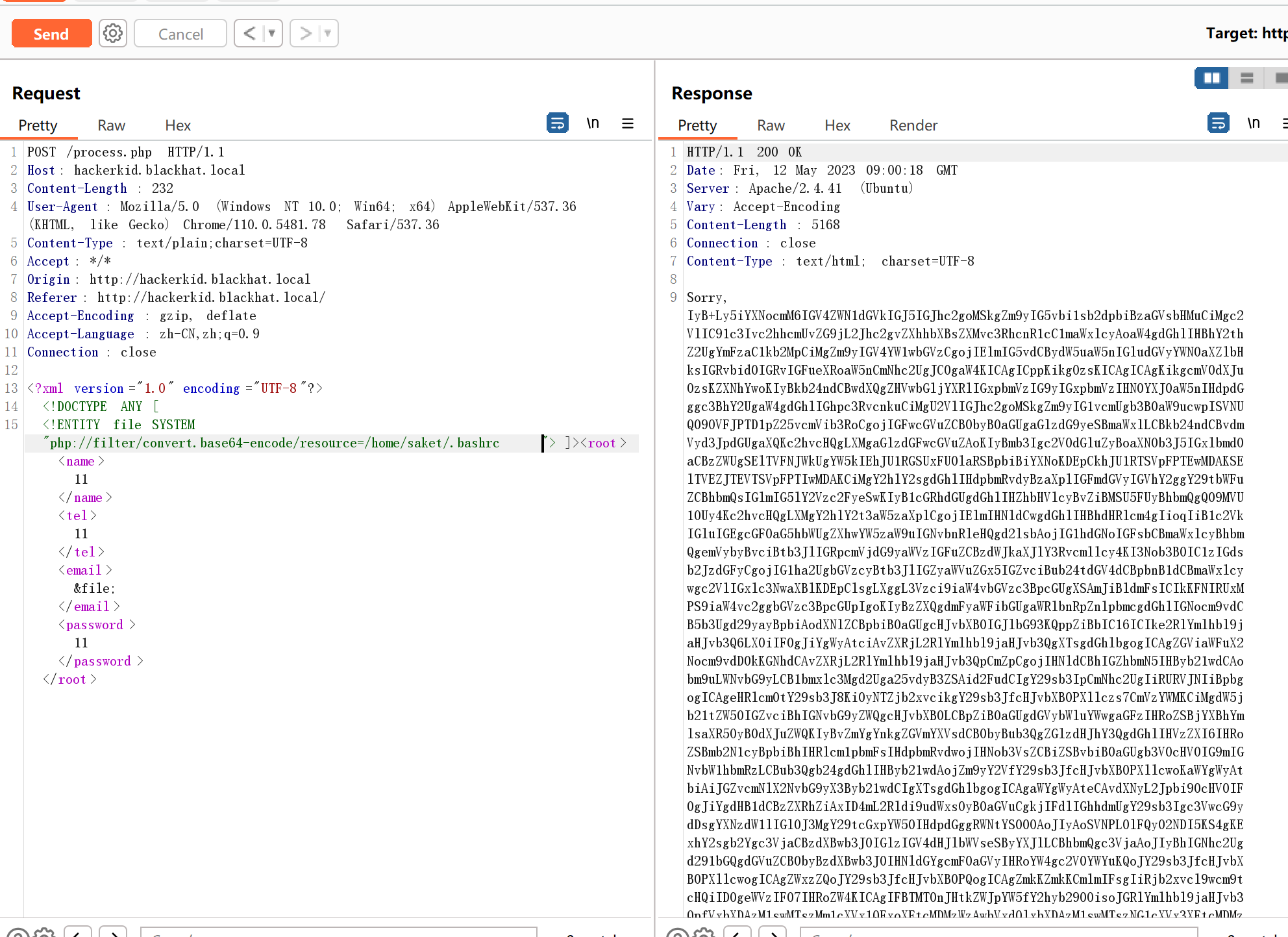Click the 'Vary : Accept-Encoding' line

tap(763, 206)
